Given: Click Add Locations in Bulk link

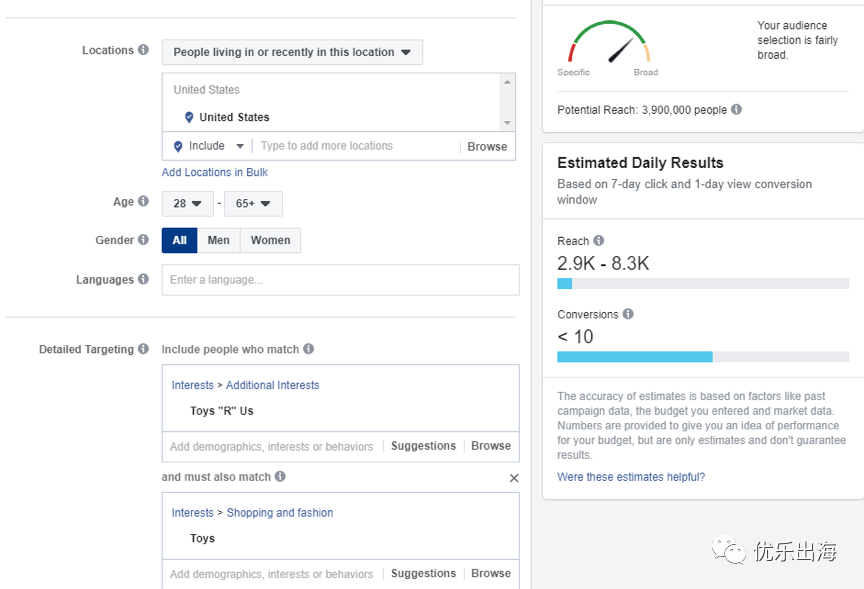Looking at the screenshot, I should [215, 172].
